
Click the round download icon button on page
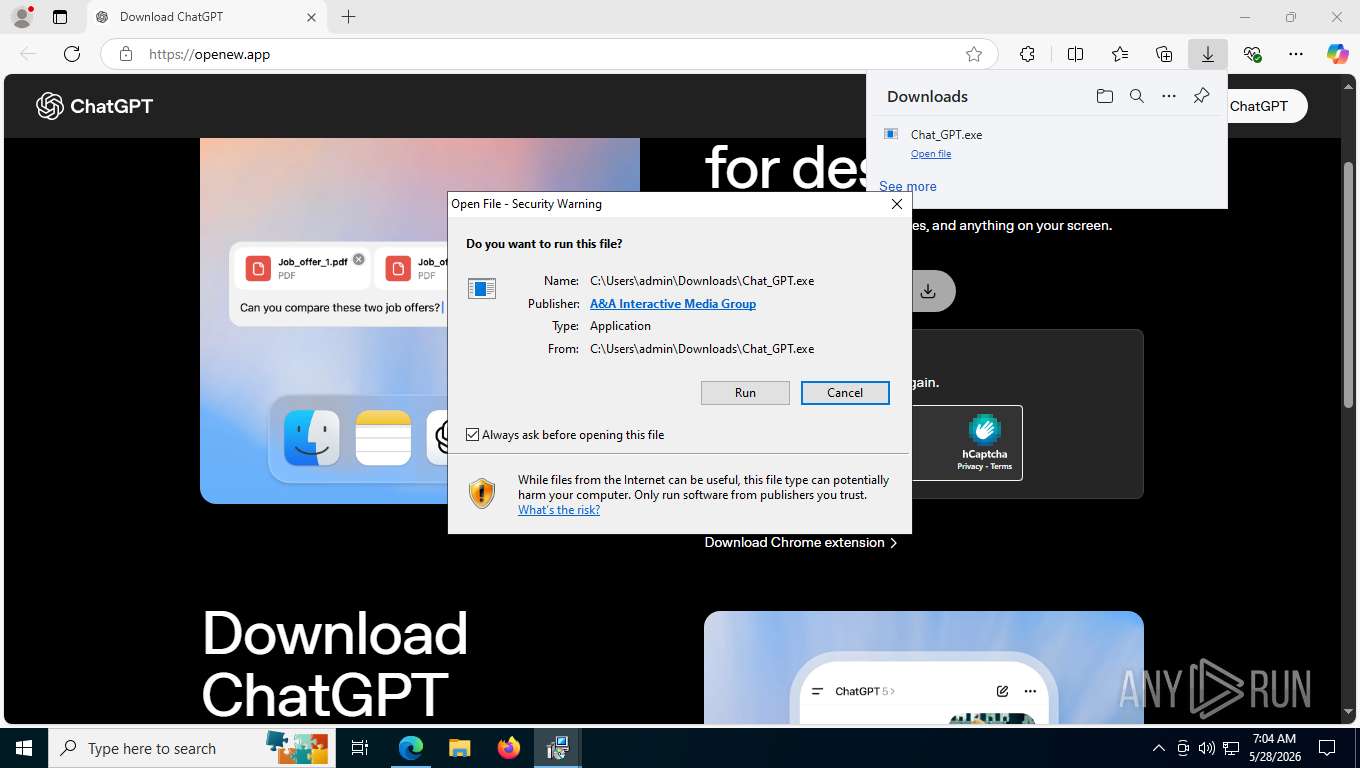pyautogui.click(x=928, y=291)
